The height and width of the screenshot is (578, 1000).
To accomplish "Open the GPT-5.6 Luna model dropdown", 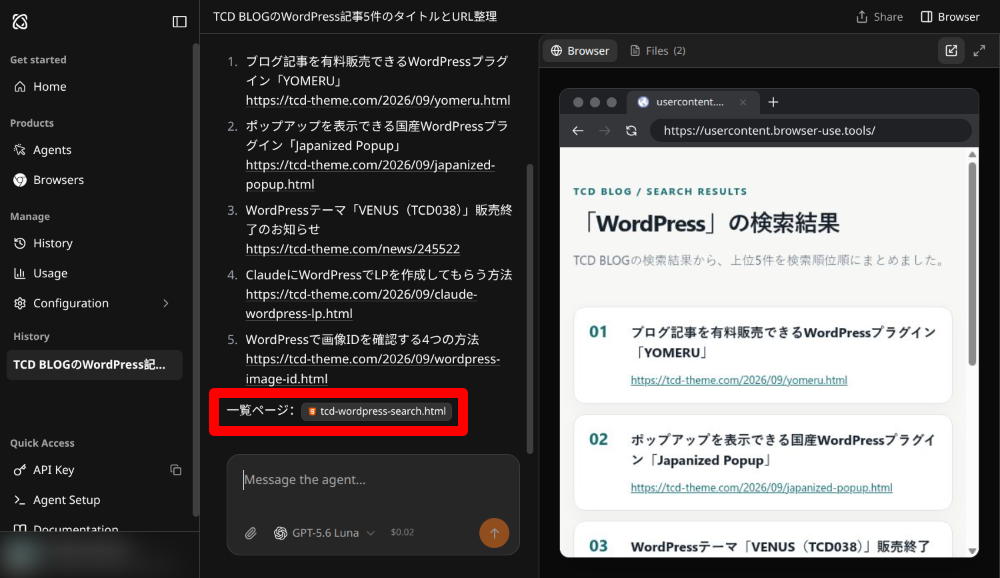I will [x=324, y=533].
